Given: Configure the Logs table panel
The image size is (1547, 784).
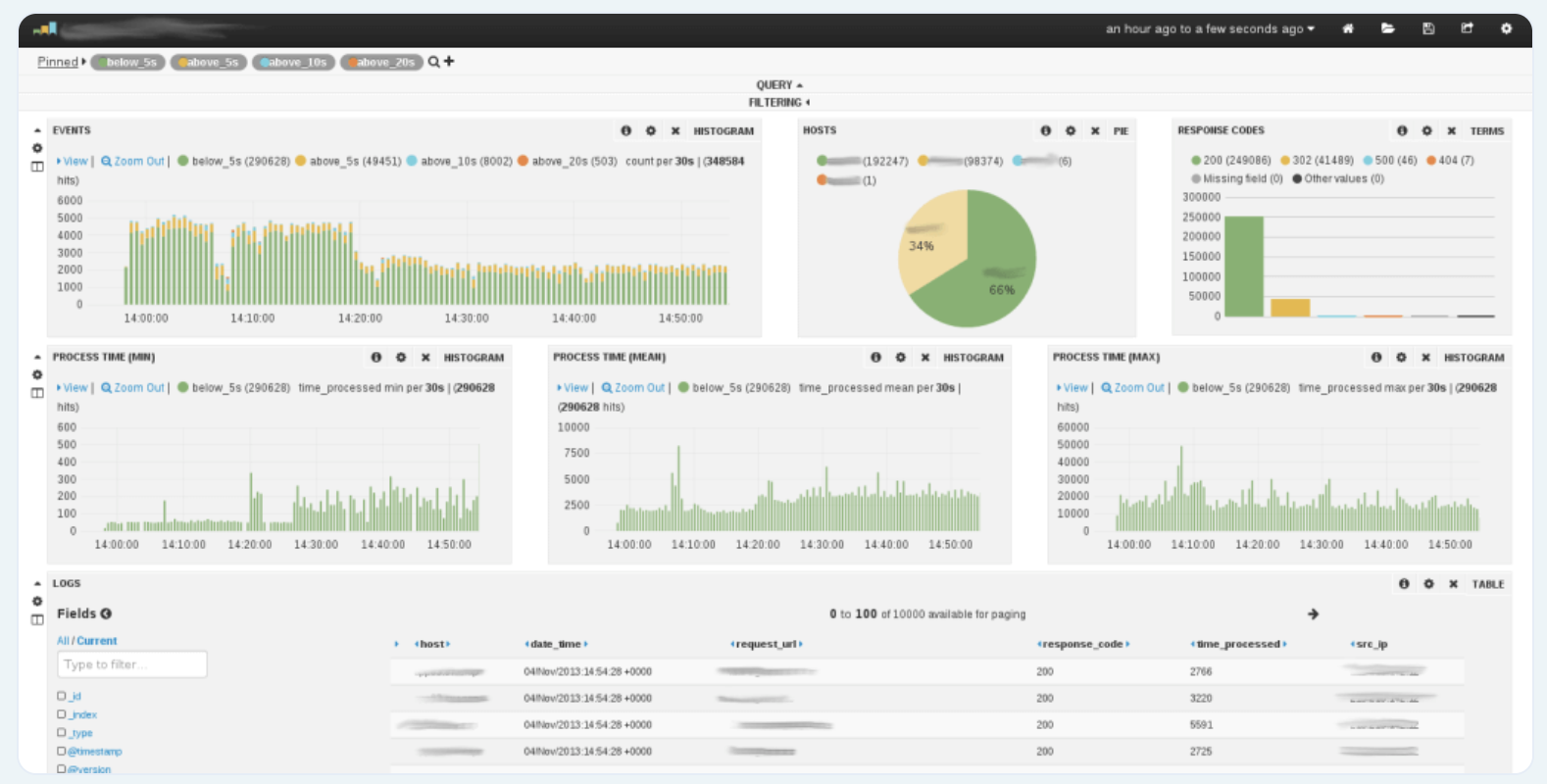Looking at the screenshot, I should [1429, 584].
